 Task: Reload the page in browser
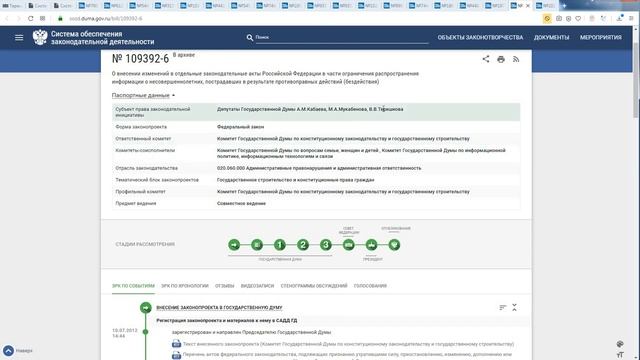click(x=31, y=18)
